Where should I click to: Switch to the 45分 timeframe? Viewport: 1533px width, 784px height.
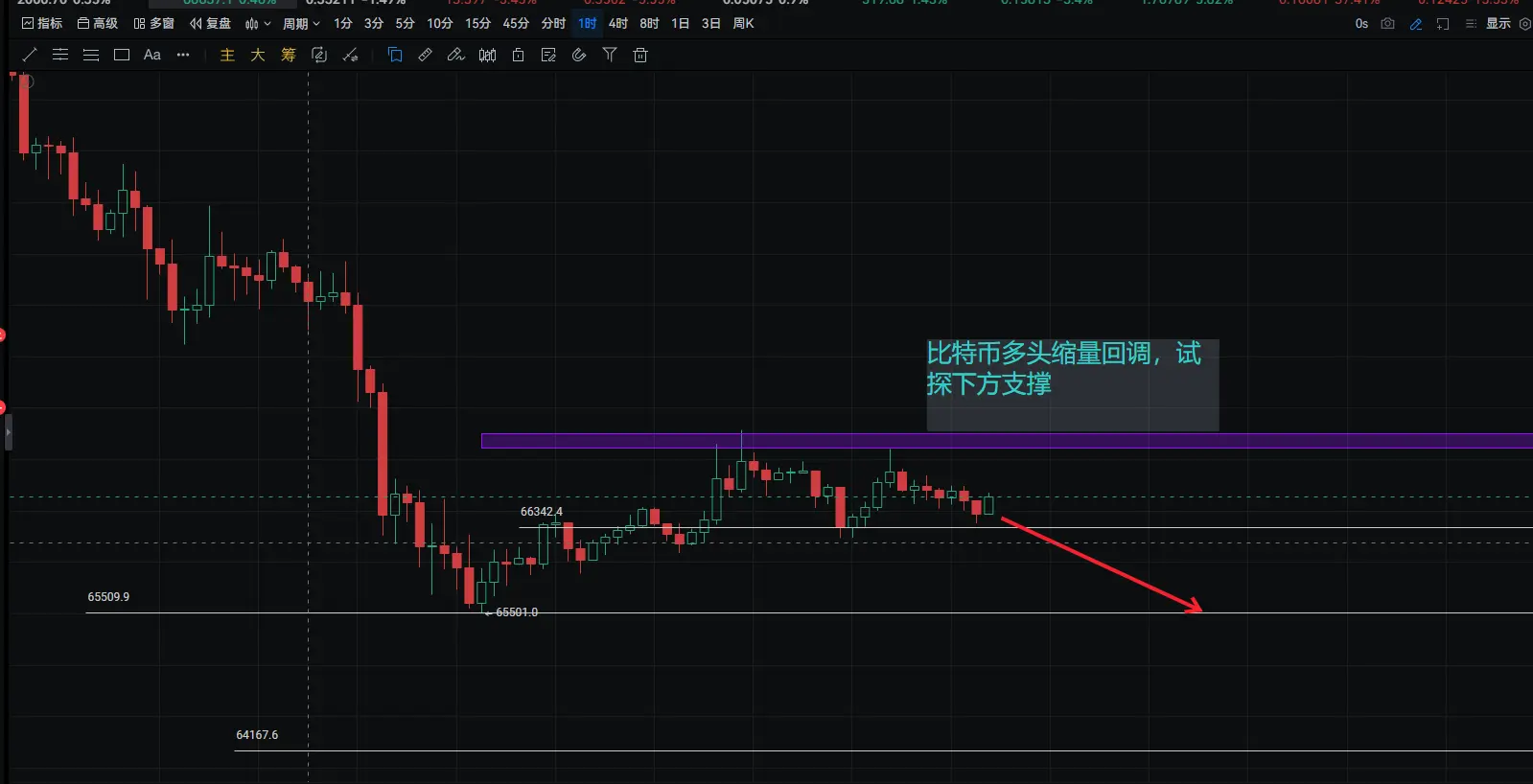pos(516,23)
